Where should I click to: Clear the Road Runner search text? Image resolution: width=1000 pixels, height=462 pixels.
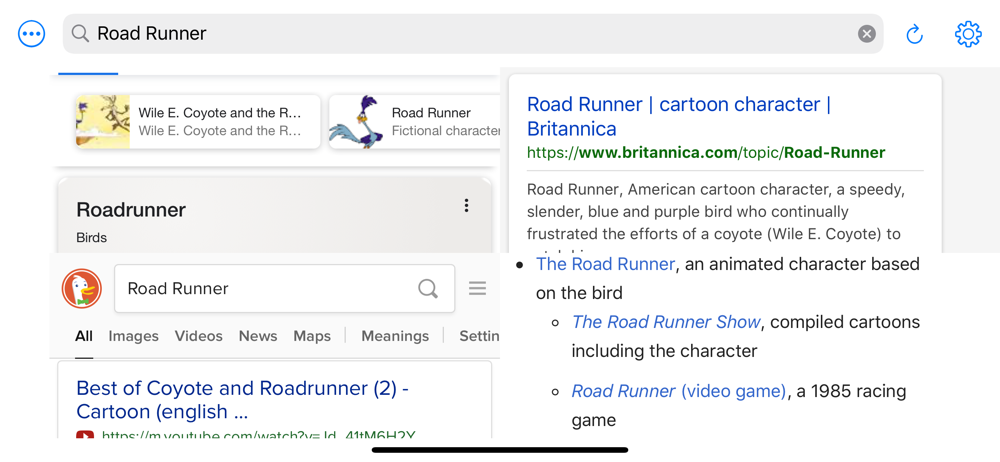click(866, 34)
